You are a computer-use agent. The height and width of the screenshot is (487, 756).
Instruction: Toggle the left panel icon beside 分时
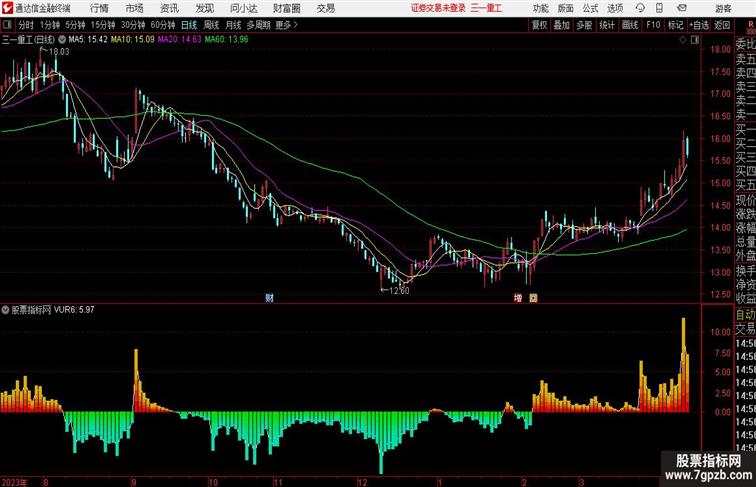tap(7, 25)
